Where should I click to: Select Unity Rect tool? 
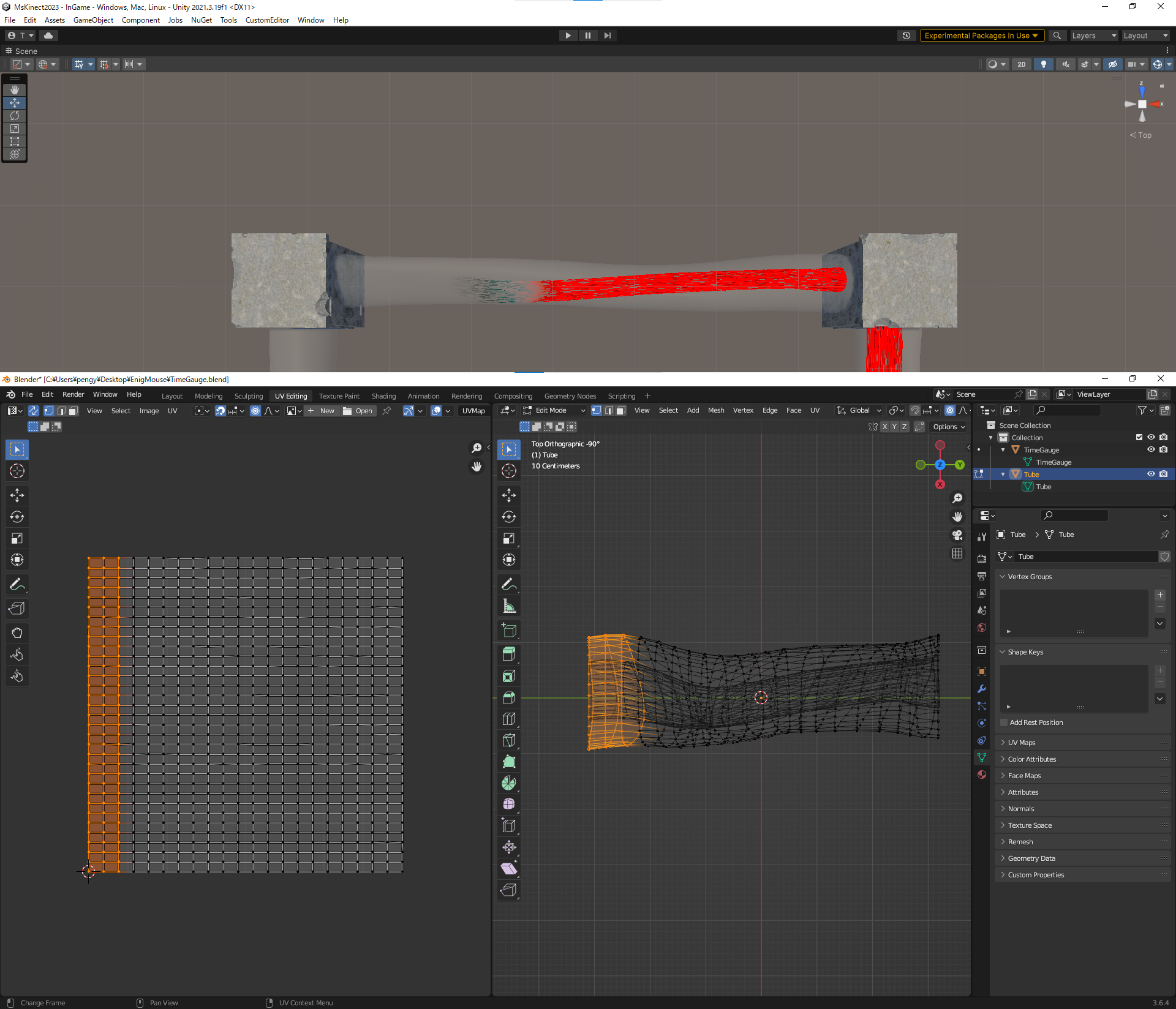click(x=15, y=141)
